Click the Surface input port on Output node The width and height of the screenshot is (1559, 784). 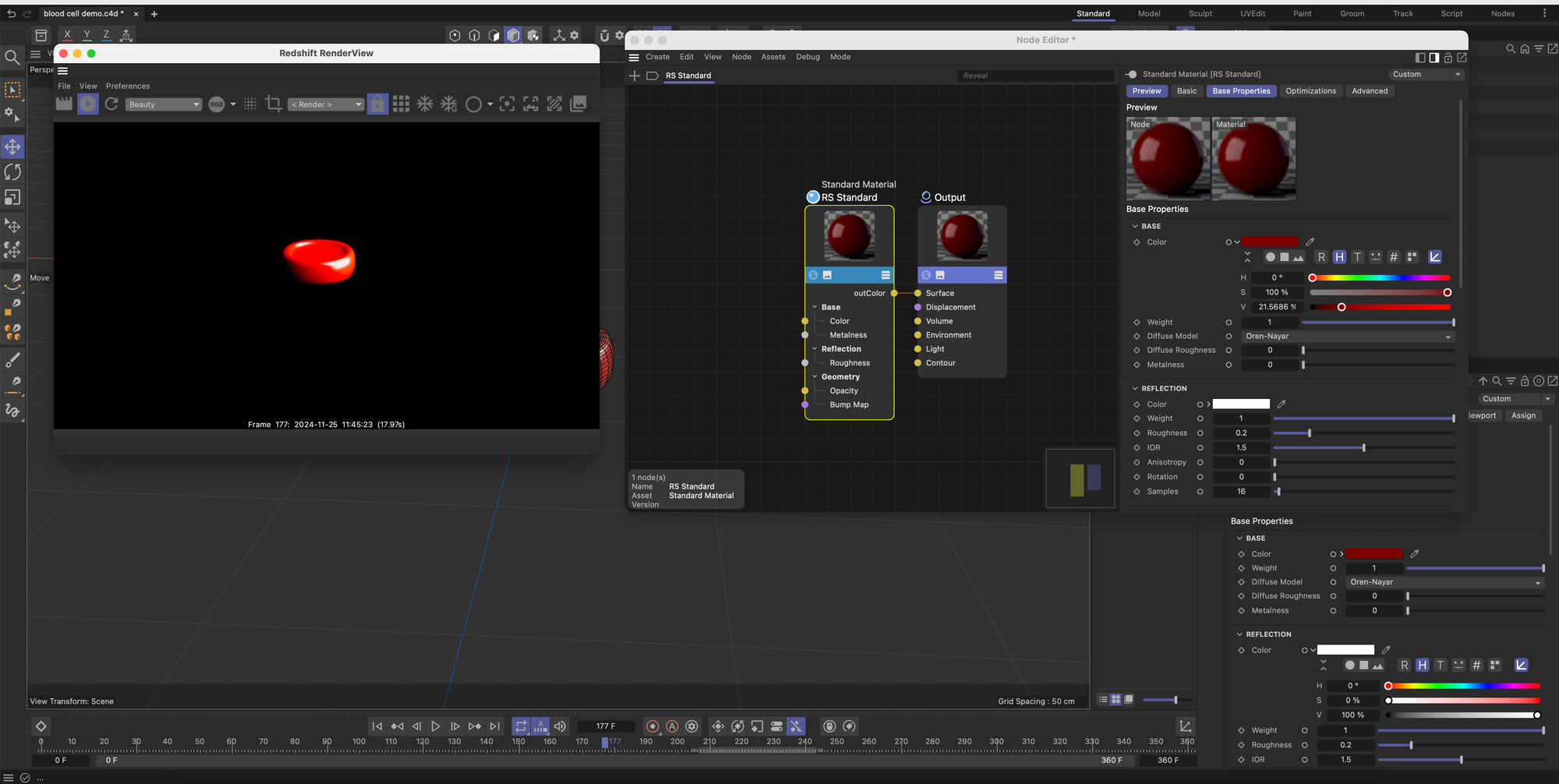pos(917,293)
